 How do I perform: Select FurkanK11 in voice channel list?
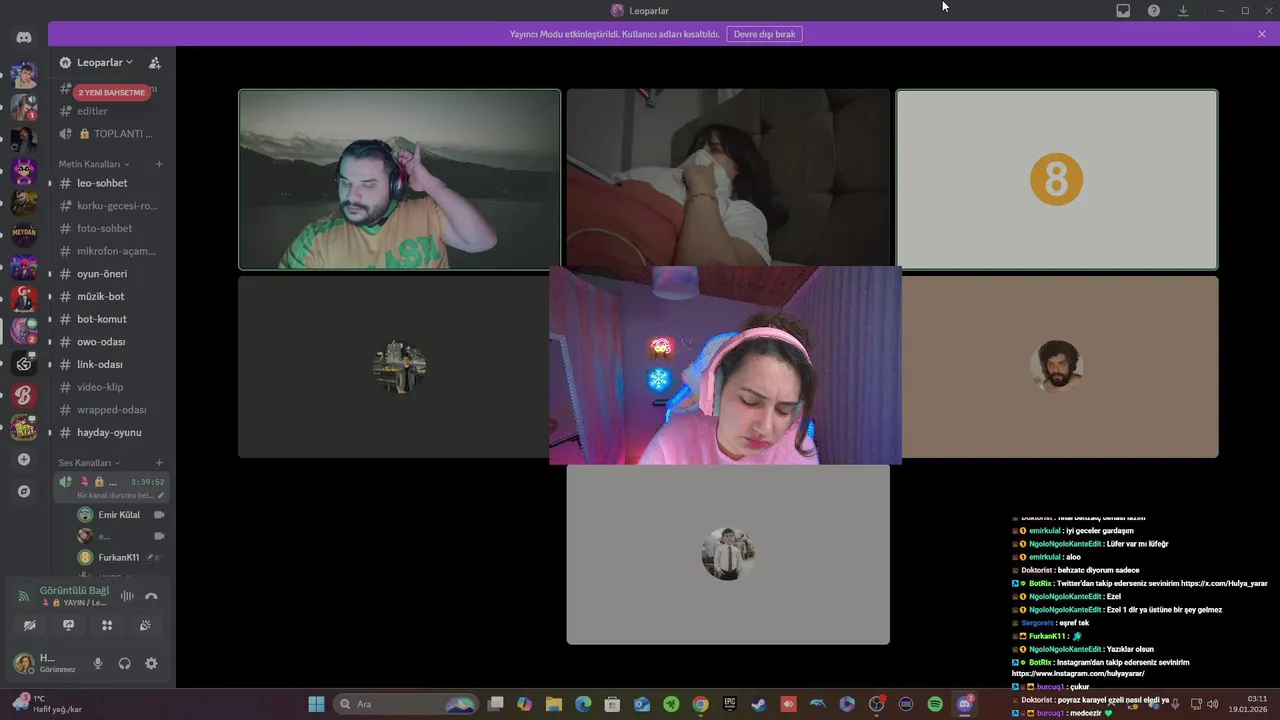click(x=118, y=558)
